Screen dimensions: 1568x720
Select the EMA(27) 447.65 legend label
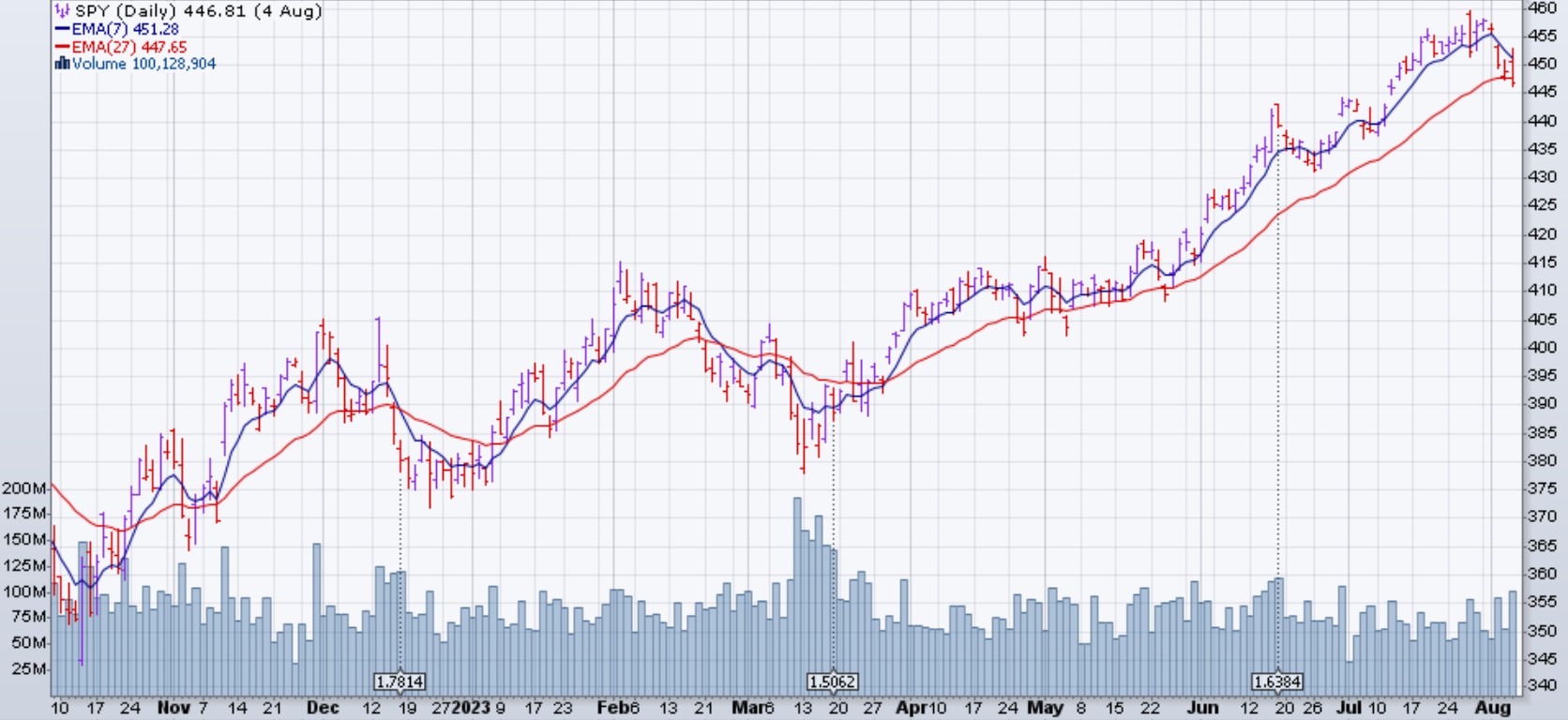tap(128, 47)
